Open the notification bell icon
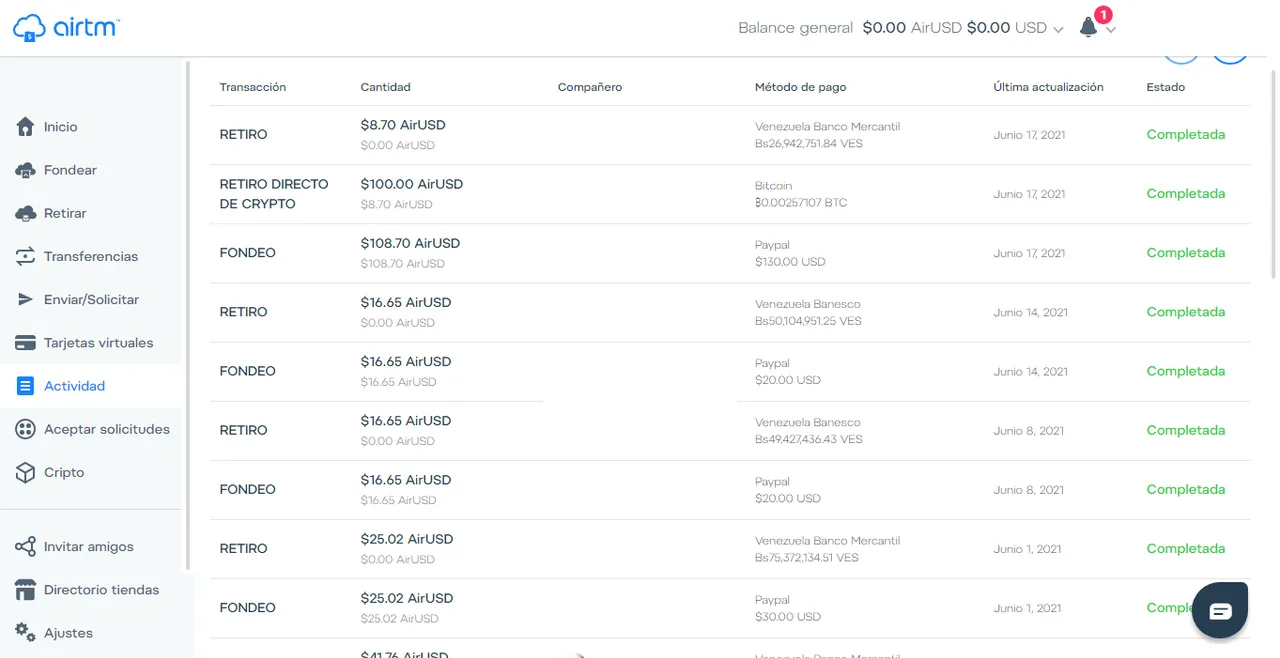The width and height of the screenshot is (1280, 658). pos(1089,28)
